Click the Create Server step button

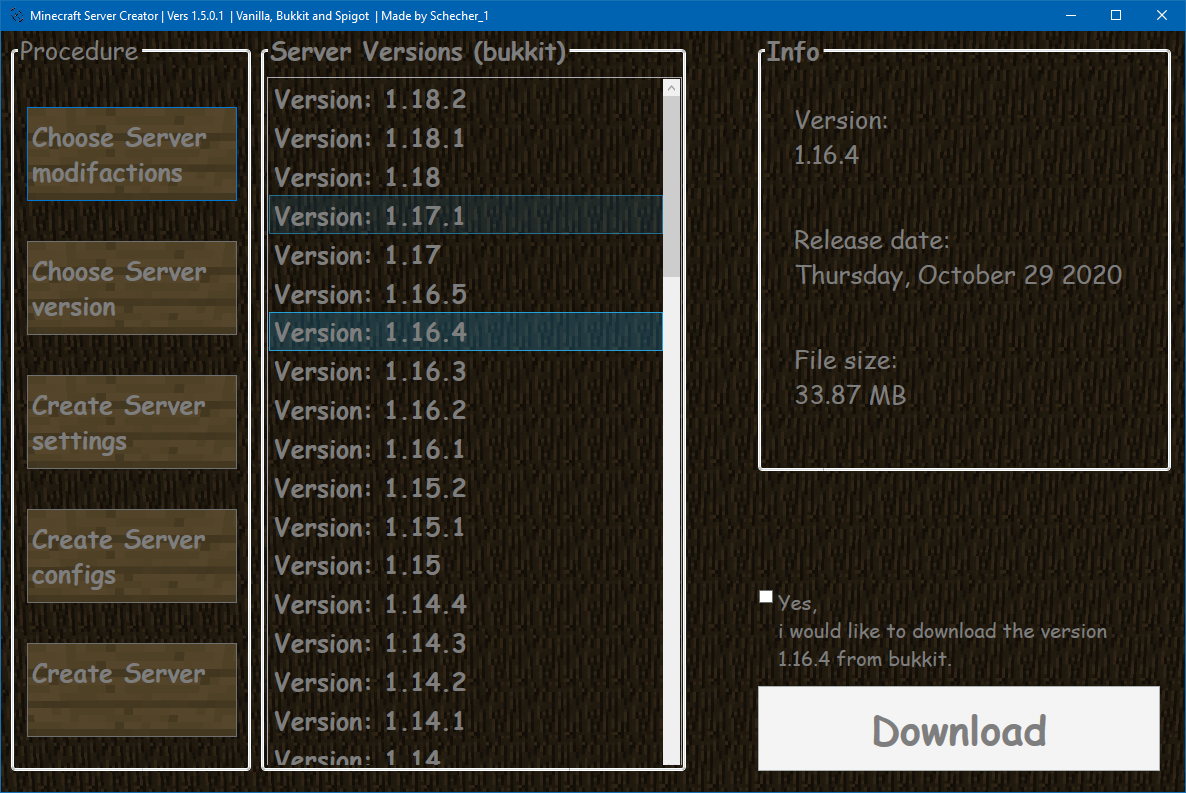(x=132, y=690)
